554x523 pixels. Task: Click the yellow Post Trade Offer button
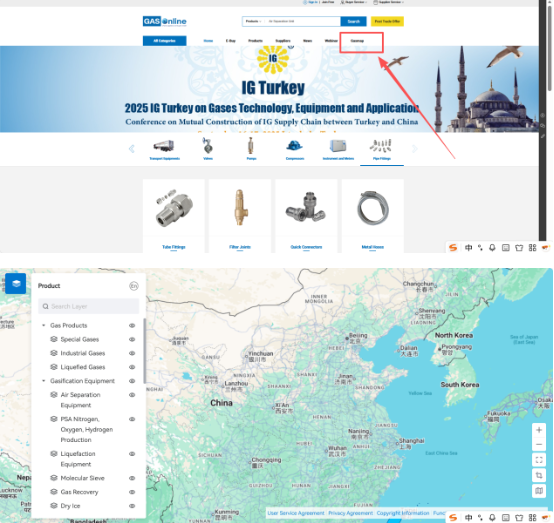387,22
